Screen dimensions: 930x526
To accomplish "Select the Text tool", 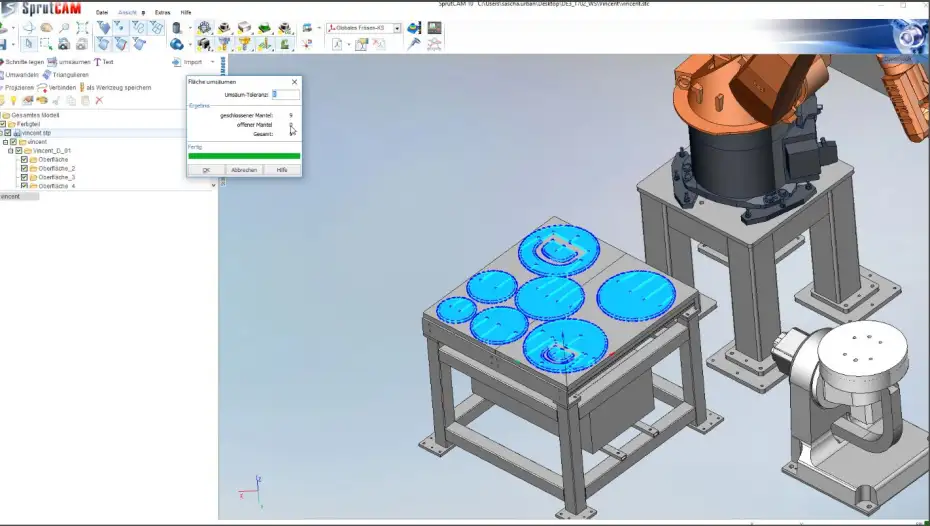I will tap(104, 62).
